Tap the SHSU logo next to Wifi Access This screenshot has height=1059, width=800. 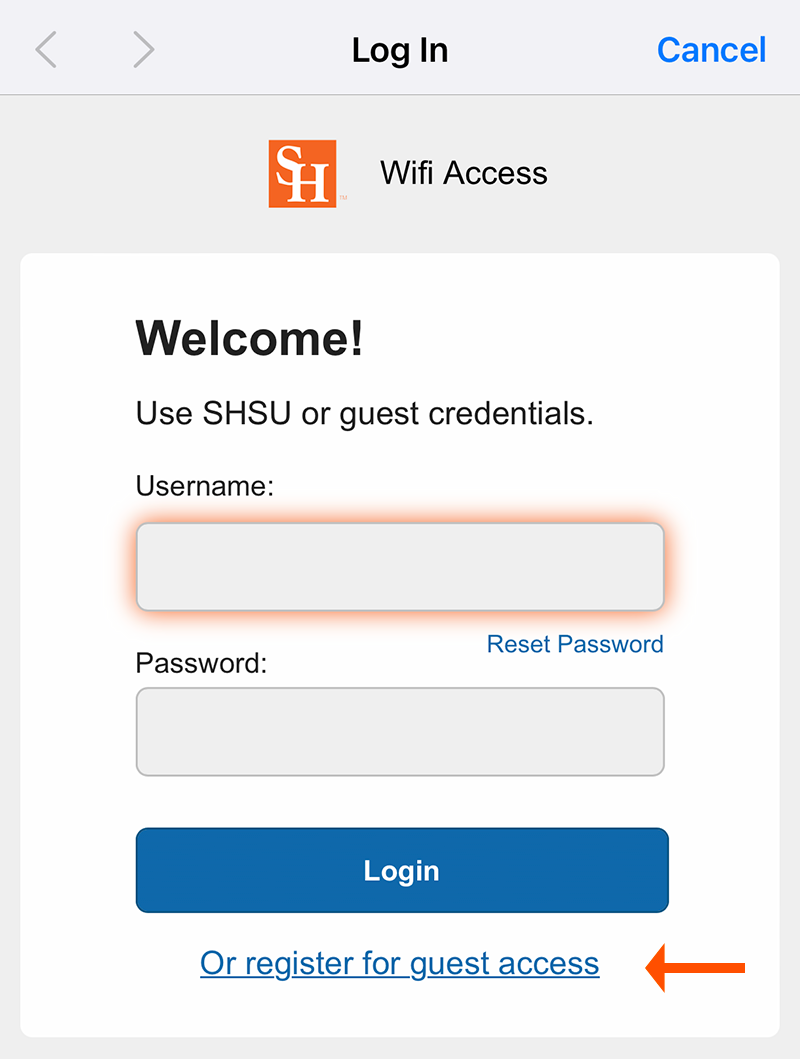(x=303, y=172)
